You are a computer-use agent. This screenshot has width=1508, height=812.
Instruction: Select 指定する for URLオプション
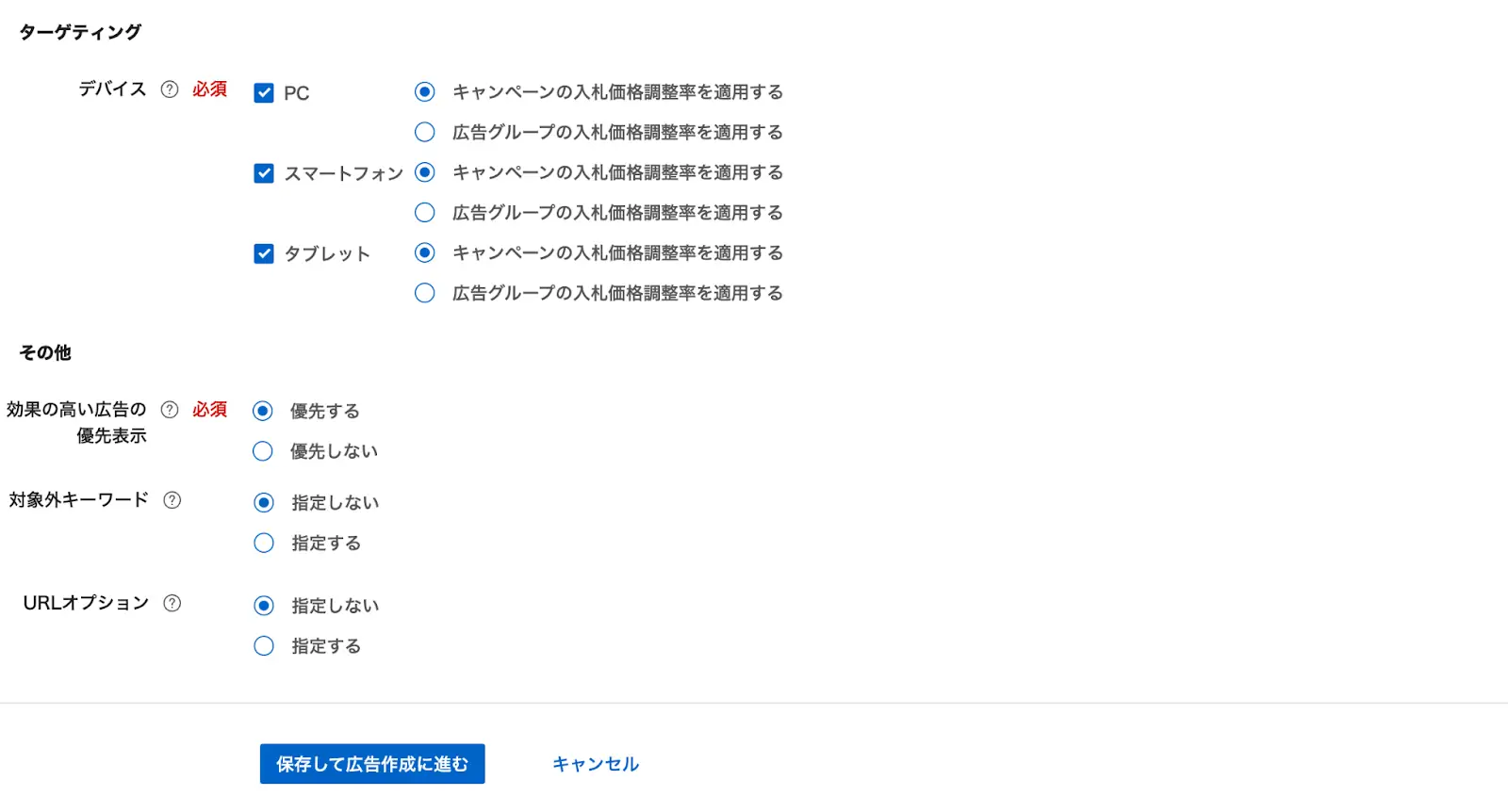(263, 645)
